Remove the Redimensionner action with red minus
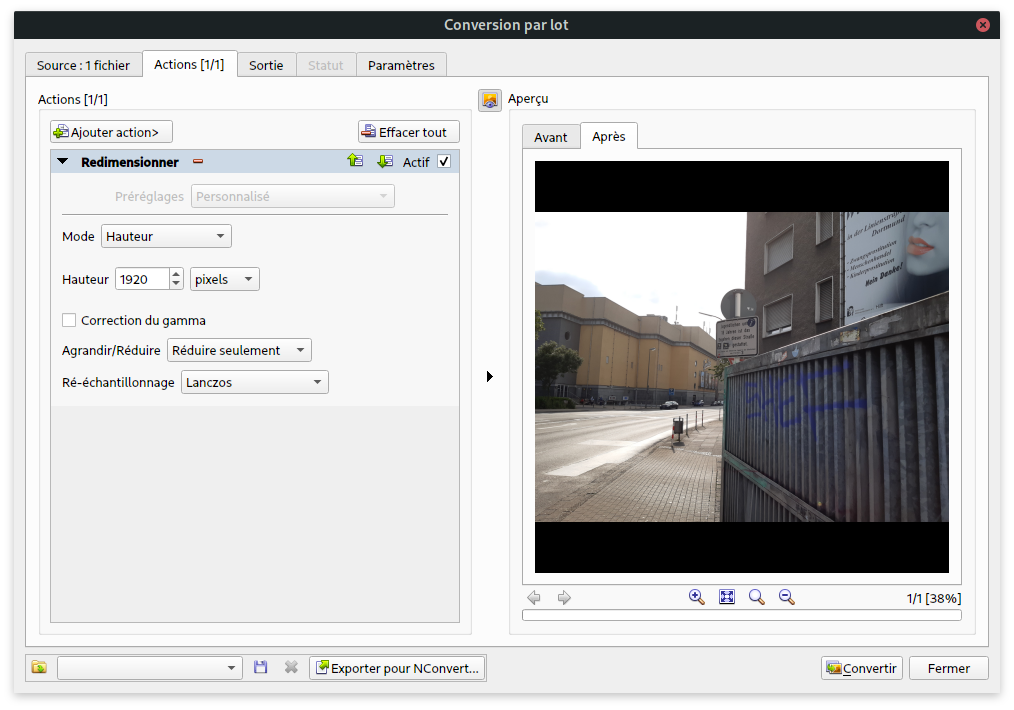 198,162
